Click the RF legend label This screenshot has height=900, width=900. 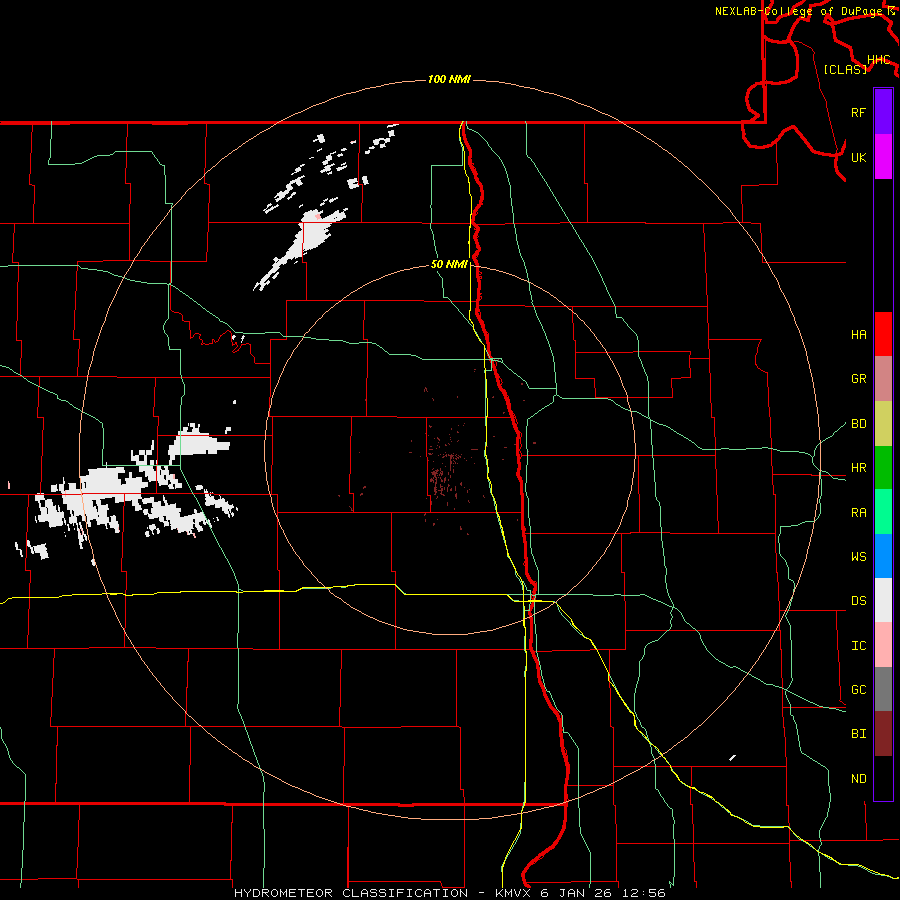(859, 112)
